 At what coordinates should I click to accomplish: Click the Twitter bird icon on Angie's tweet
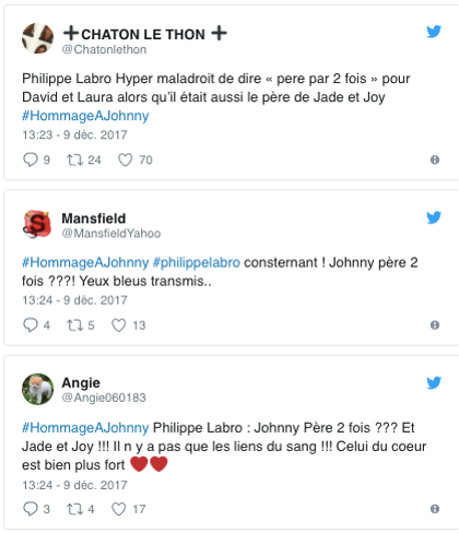[434, 383]
